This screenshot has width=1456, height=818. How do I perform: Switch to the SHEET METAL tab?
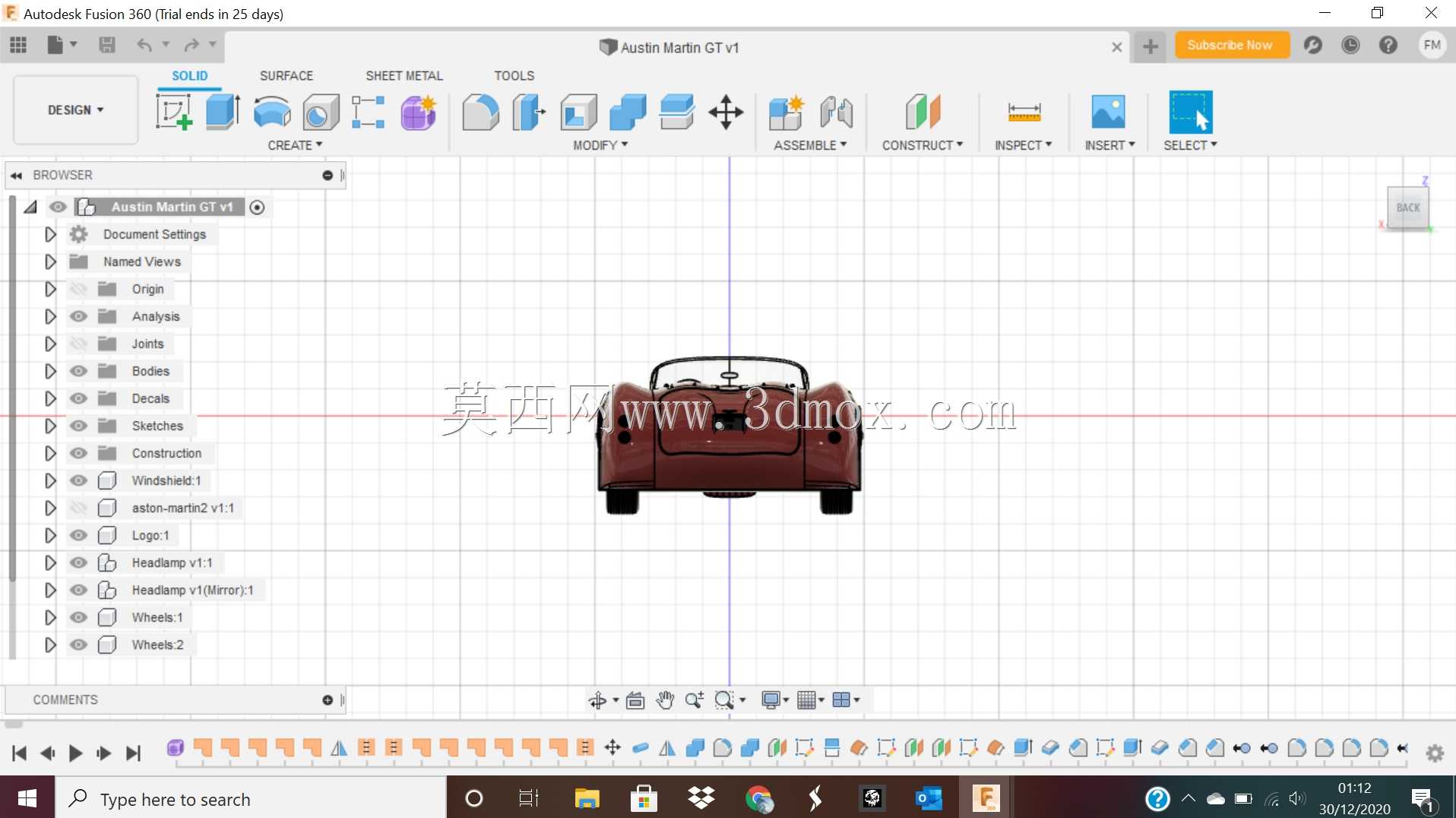[404, 75]
